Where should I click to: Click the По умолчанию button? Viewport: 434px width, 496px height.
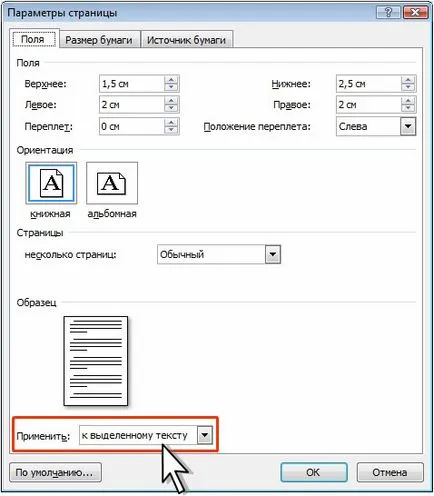coord(55,472)
